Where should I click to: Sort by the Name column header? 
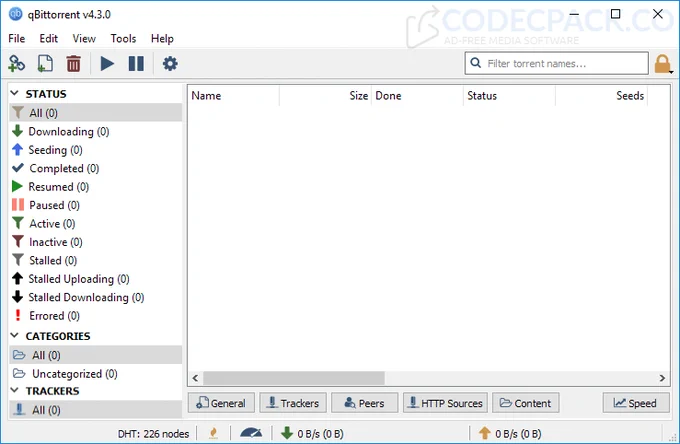[x=234, y=96]
